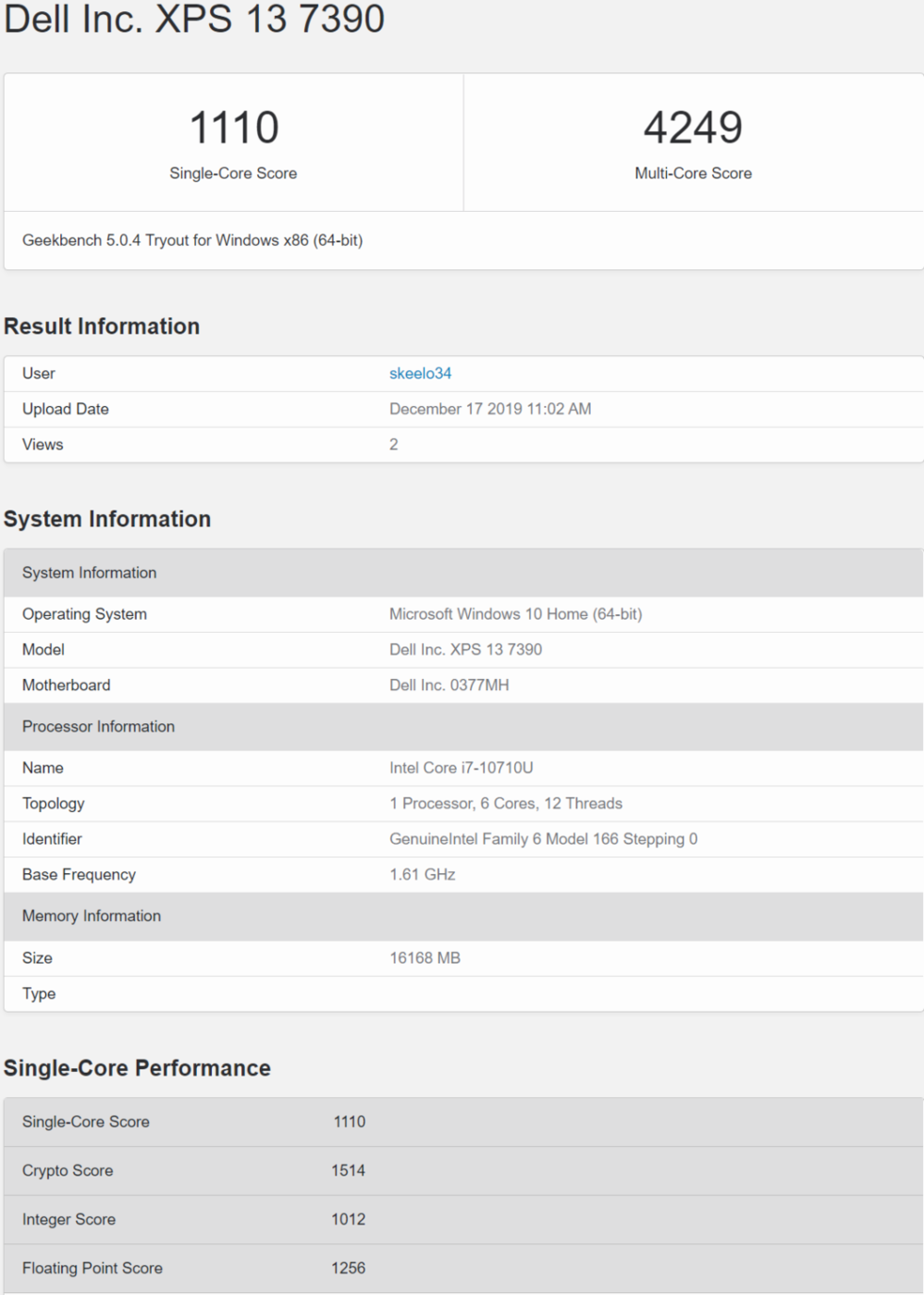Select the Result Information heading
This screenshot has height=1295, width=924.
(x=102, y=326)
